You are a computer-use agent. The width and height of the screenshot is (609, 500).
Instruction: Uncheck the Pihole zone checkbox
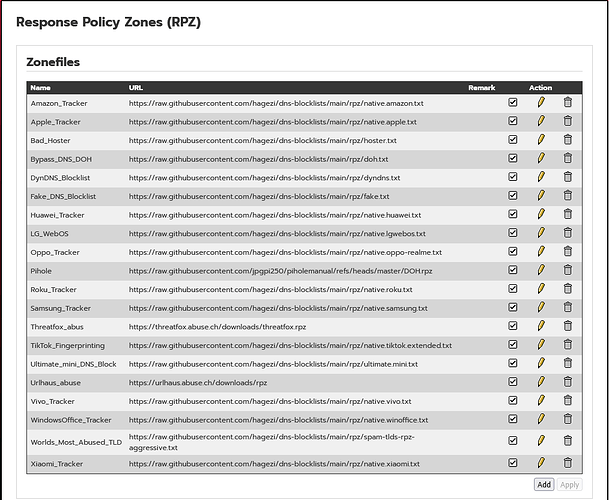click(x=513, y=270)
